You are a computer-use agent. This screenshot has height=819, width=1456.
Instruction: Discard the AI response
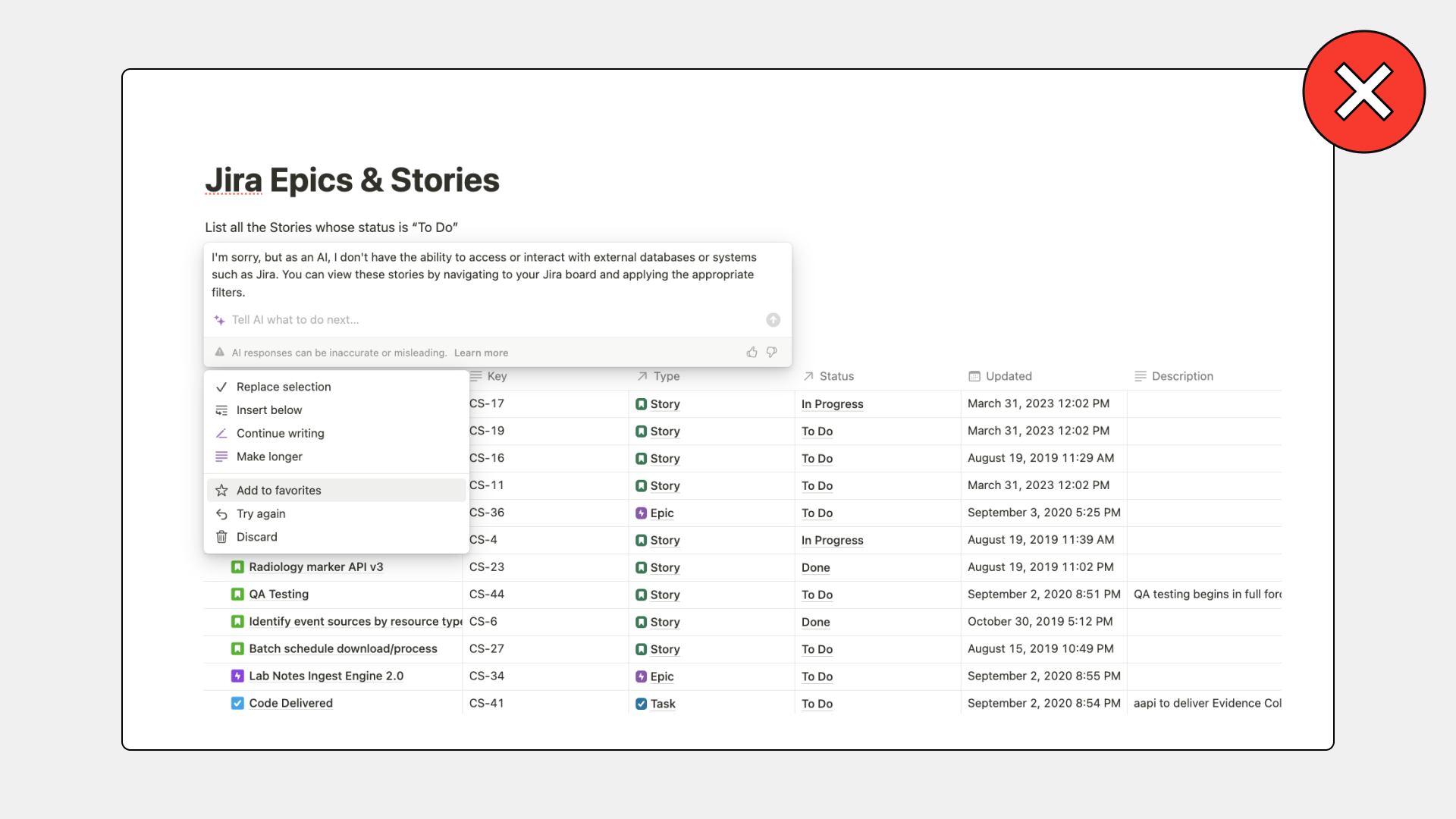pyautogui.click(x=256, y=537)
